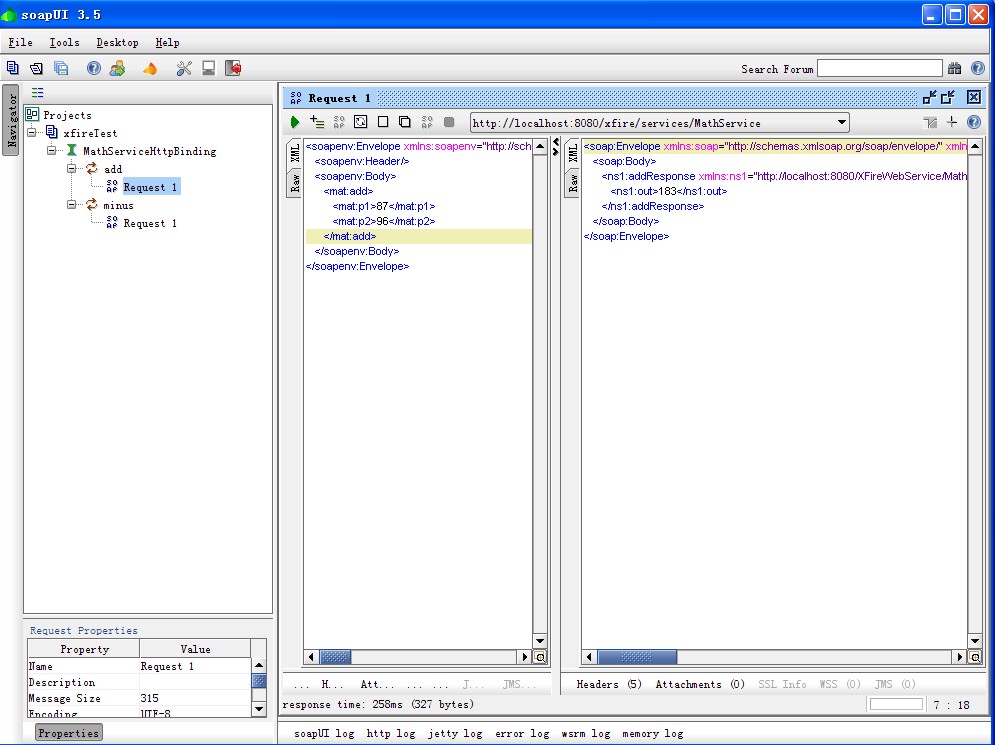995x745 pixels.
Task: Click the binoculars forum search icon
Action: click(955, 69)
